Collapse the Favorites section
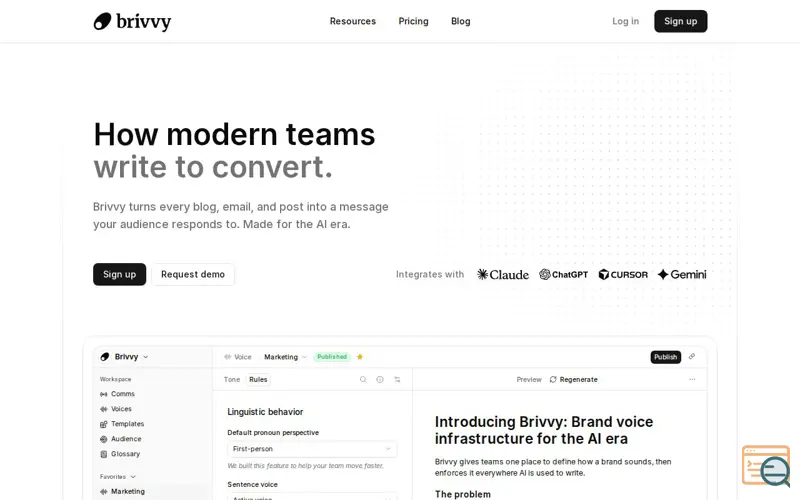This screenshot has width=800, height=500. 118,477
